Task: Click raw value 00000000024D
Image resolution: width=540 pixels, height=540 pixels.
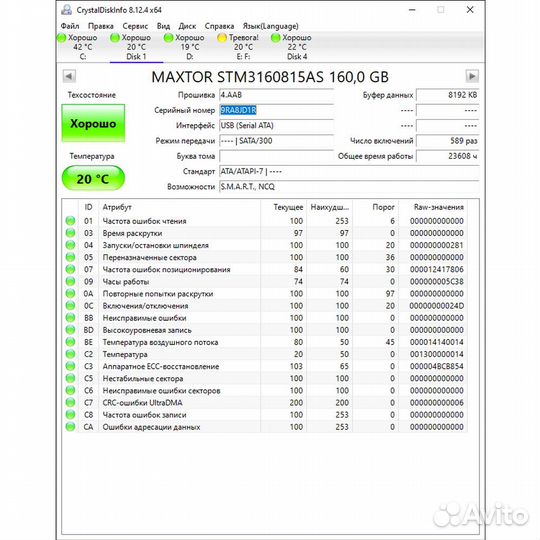Action: (x=437, y=306)
